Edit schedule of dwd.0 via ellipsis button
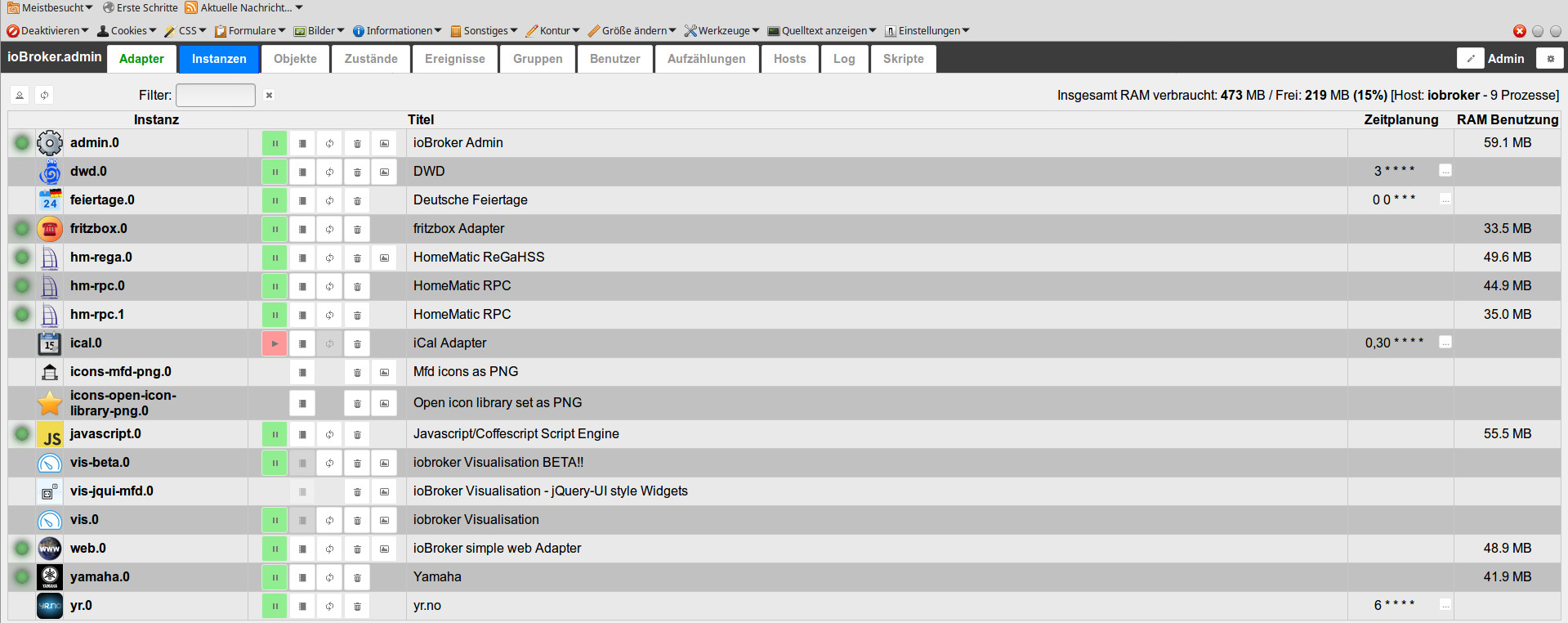The width and height of the screenshot is (1568, 623). point(1445,171)
